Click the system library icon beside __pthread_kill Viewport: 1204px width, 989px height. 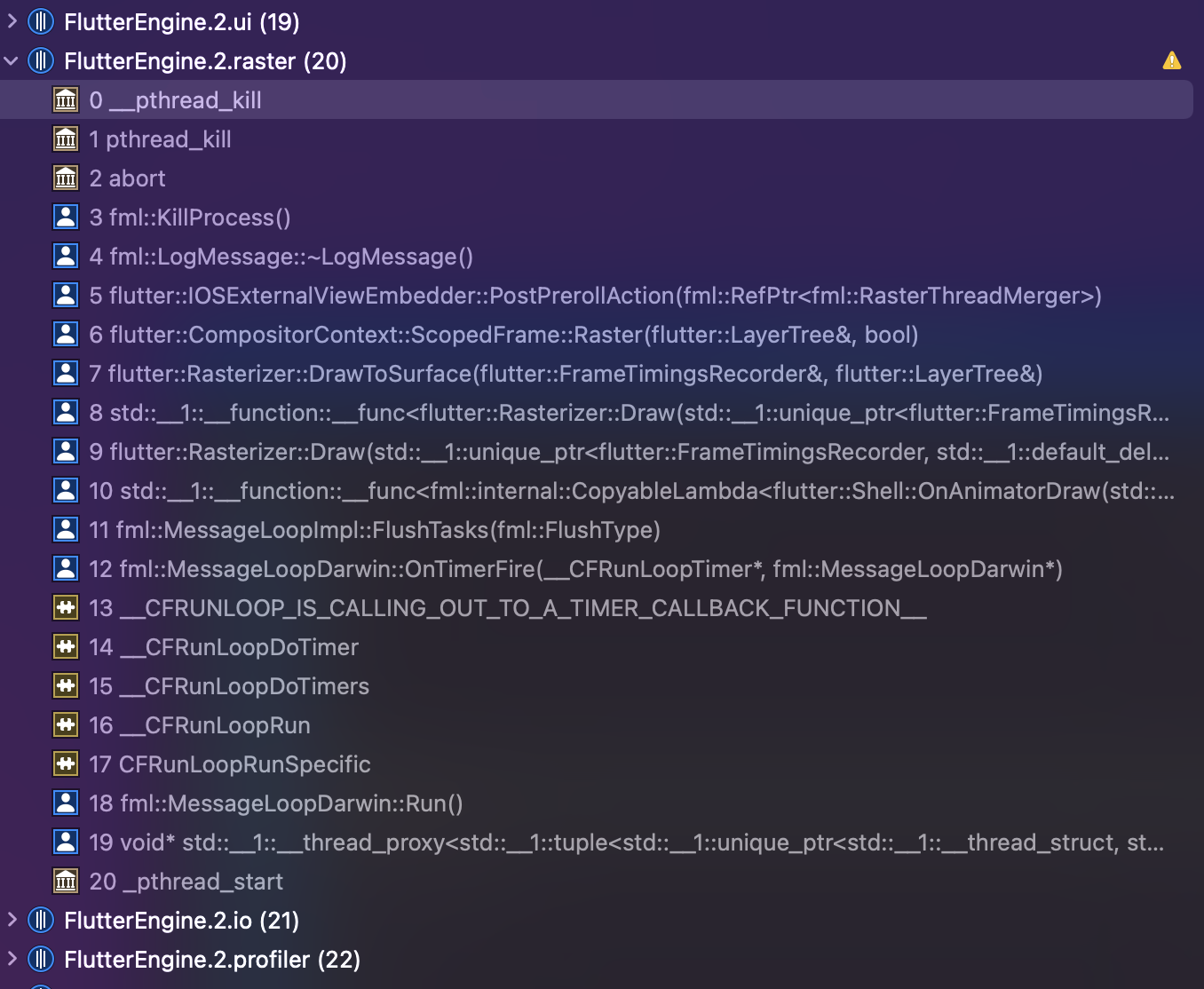pyautogui.click(x=65, y=99)
